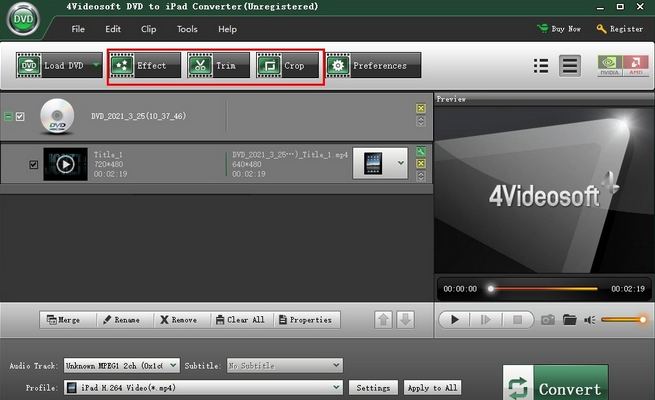Image resolution: width=655 pixels, height=400 pixels.
Task: Open the Edit menu
Action: coord(113,29)
